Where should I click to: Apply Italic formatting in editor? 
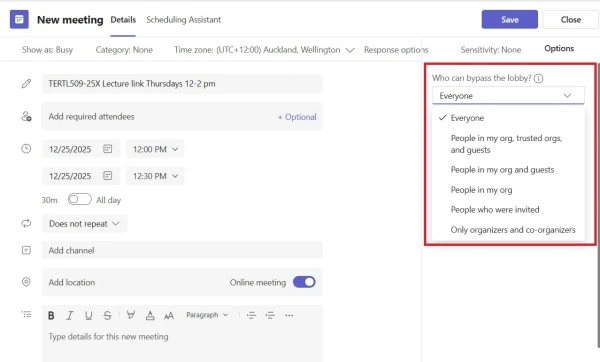70,315
